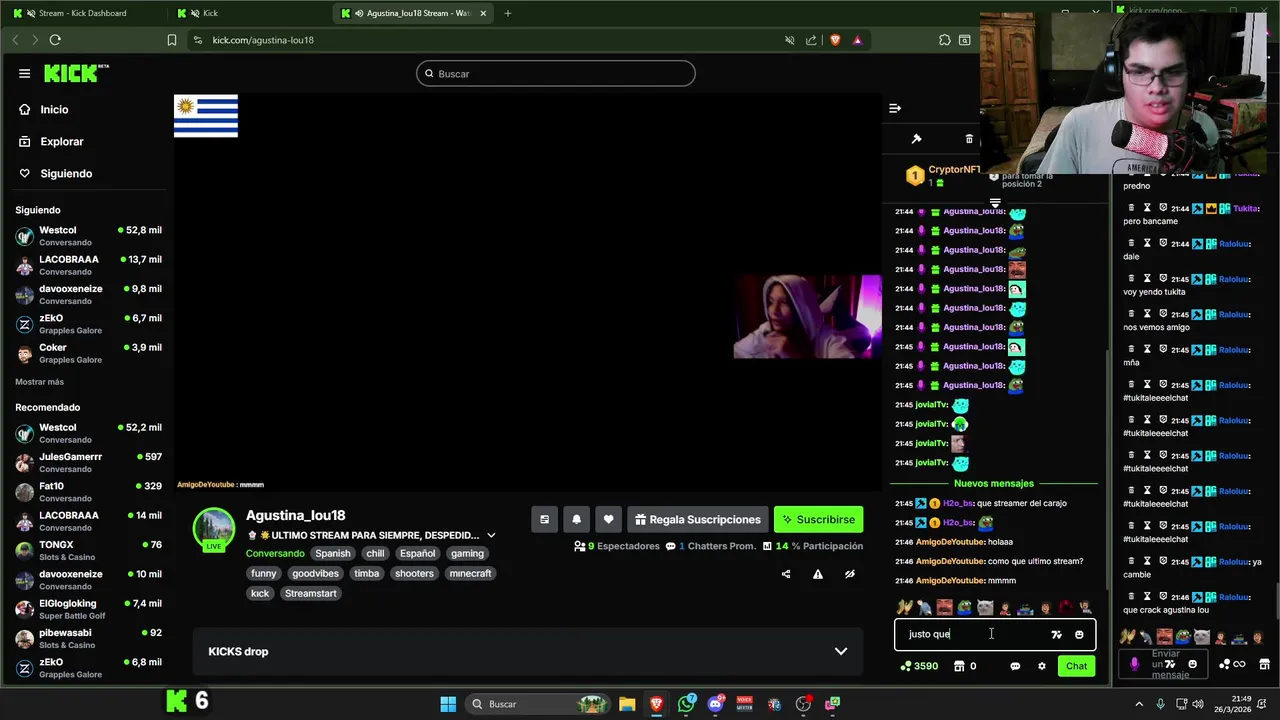Report the stream via the warning triangle icon
The image size is (1280, 720).
pos(818,574)
